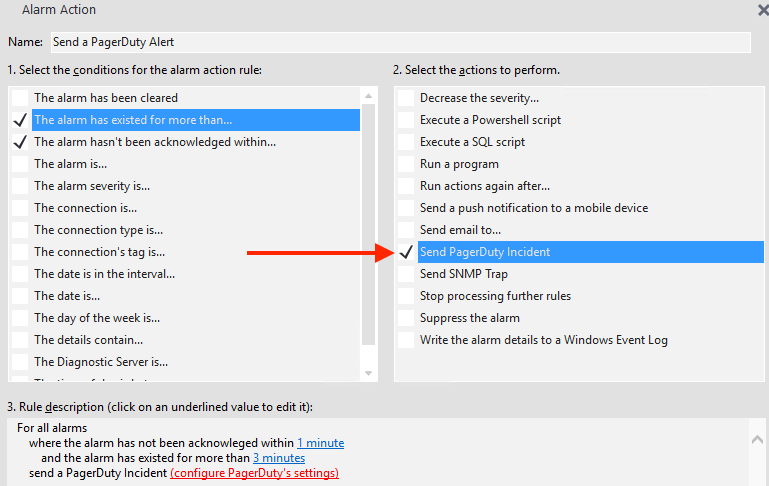This screenshot has width=769, height=486.
Task: Check the 'Suppress the alarm' action
Action: pyautogui.click(x=405, y=318)
